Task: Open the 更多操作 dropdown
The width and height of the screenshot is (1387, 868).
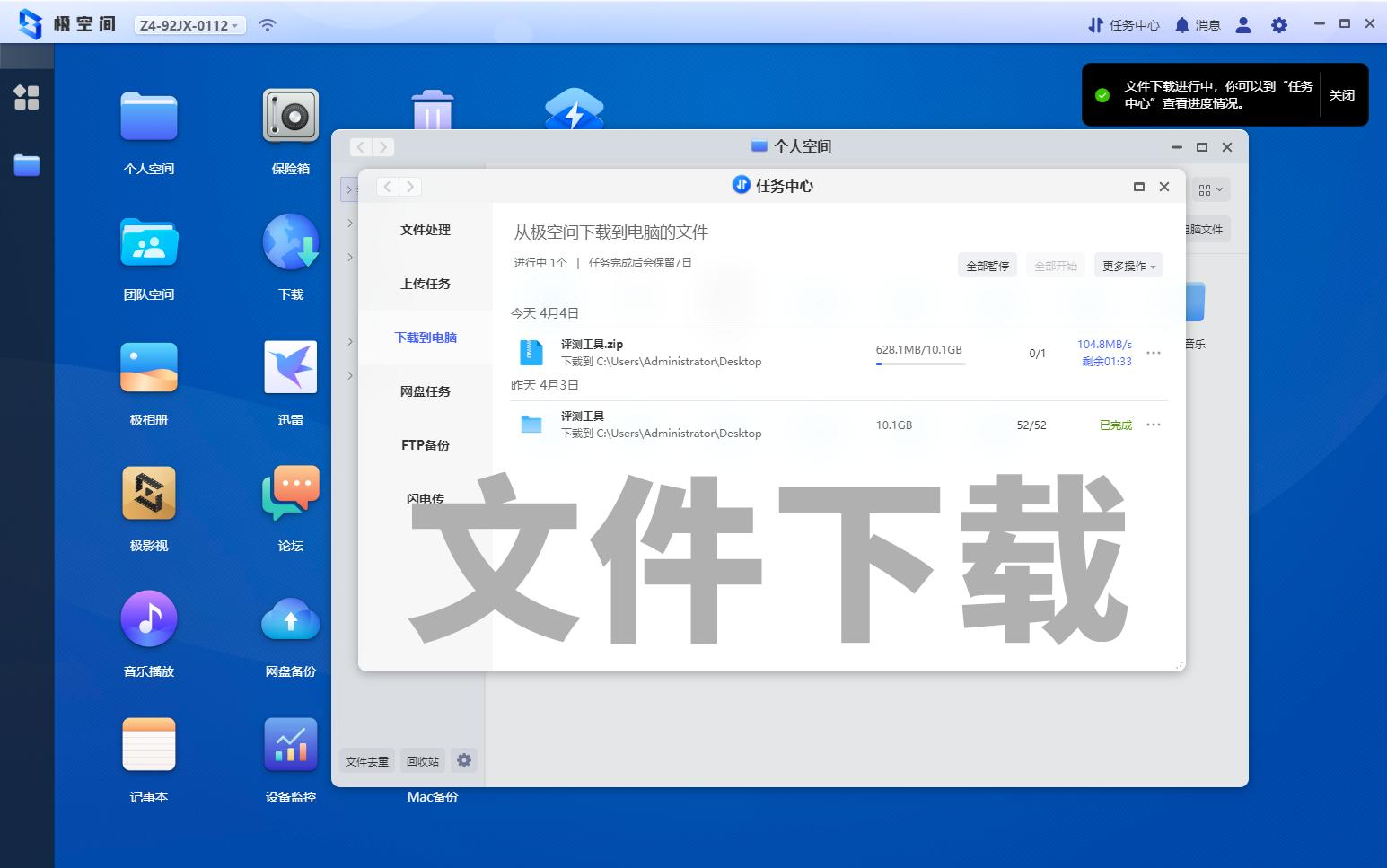Action: click(x=1128, y=265)
